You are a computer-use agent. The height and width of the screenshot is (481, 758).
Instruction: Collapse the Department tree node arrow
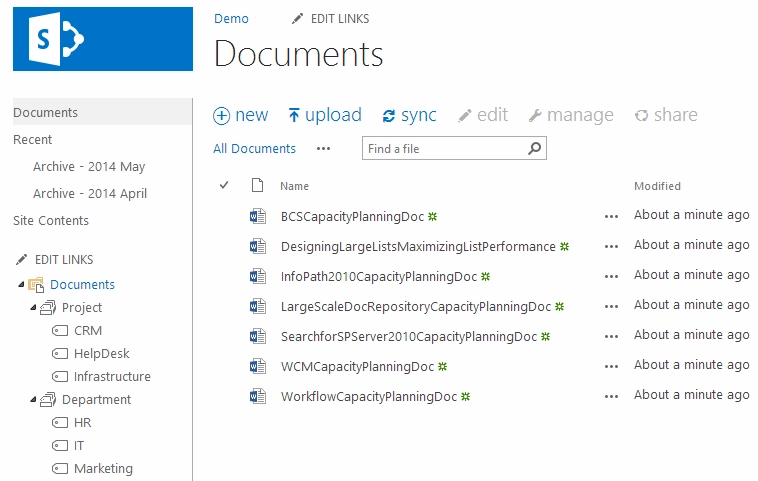coord(33,399)
